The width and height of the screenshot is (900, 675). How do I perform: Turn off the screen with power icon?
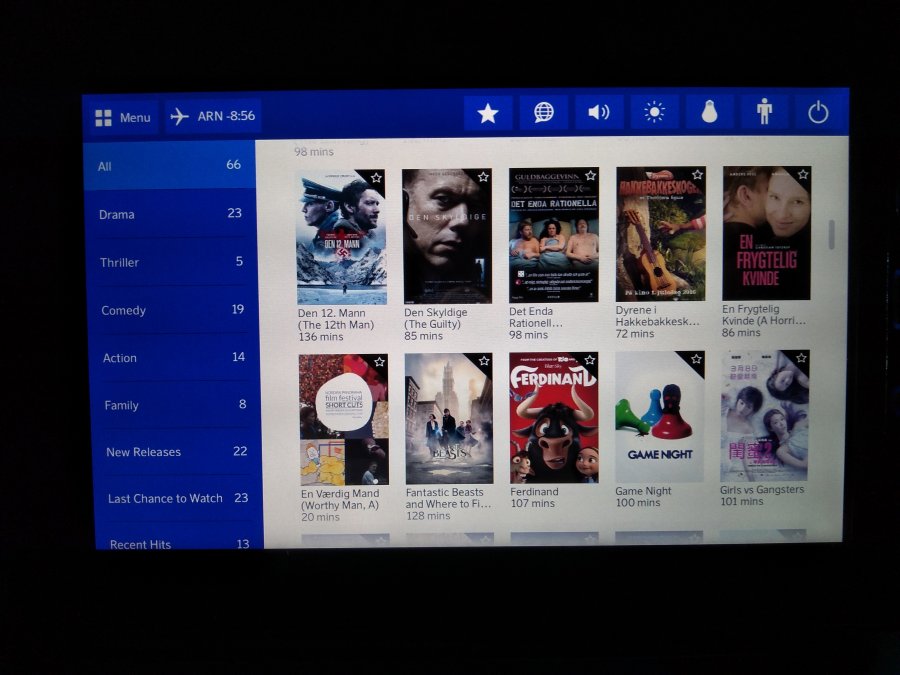(x=818, y=112)
